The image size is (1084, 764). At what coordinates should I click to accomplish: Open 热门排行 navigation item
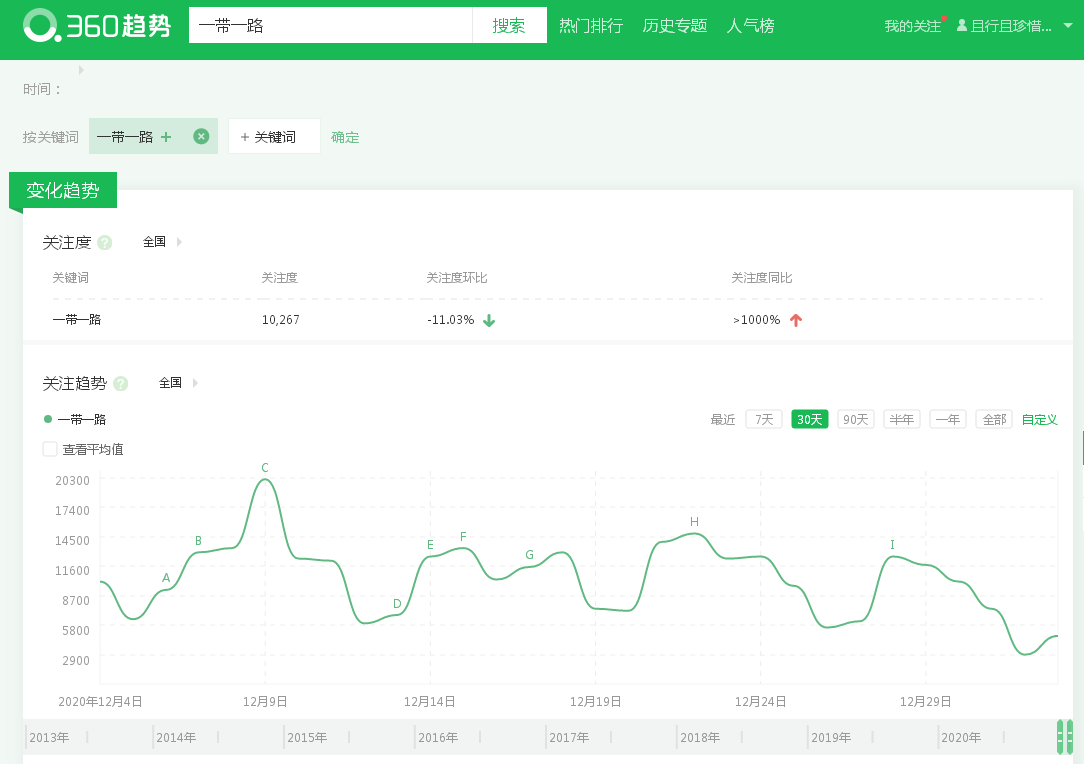[591, 26]
